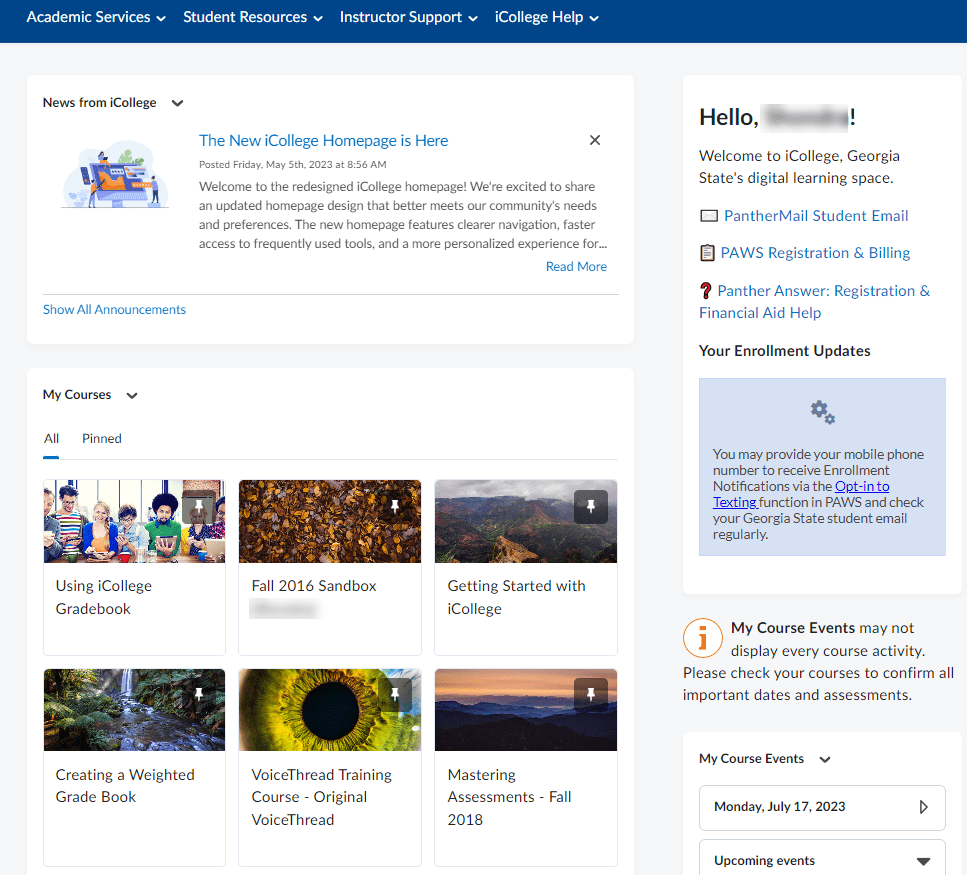Unpin the Mastering Assessments Fall 2018 course
The width and height of the screenshot is (967, 875).
coord(591,695)
